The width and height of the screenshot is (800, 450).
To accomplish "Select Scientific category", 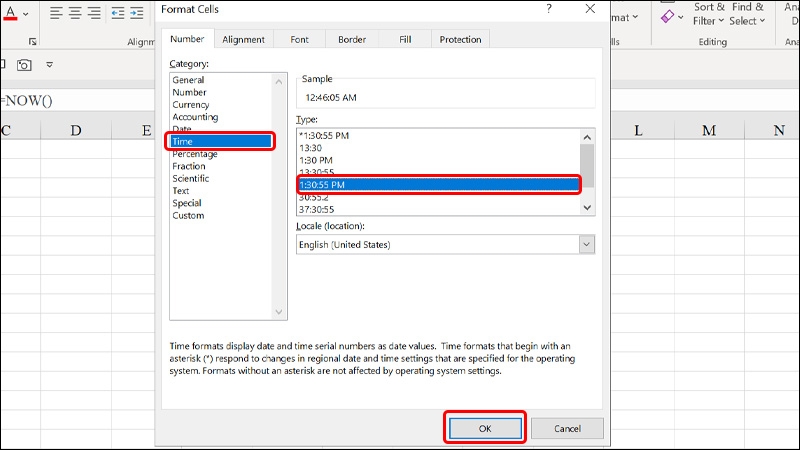I will point(191,179).
